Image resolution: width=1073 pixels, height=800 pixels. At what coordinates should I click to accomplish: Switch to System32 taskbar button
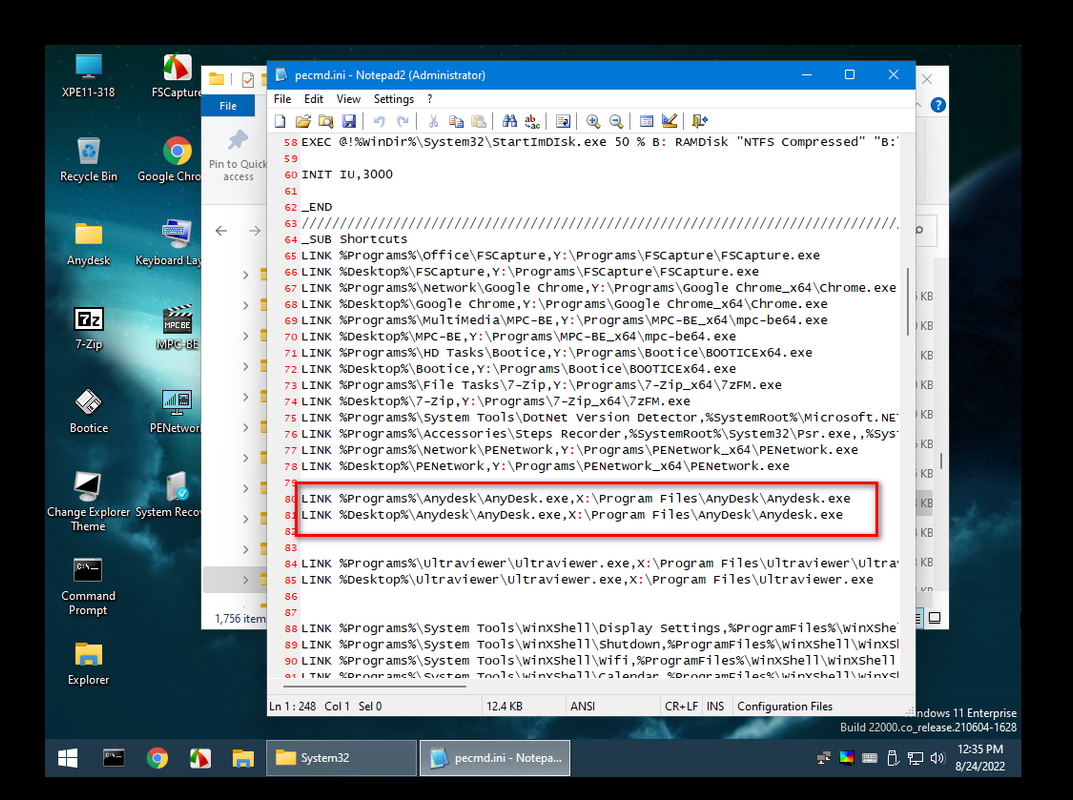341,758
